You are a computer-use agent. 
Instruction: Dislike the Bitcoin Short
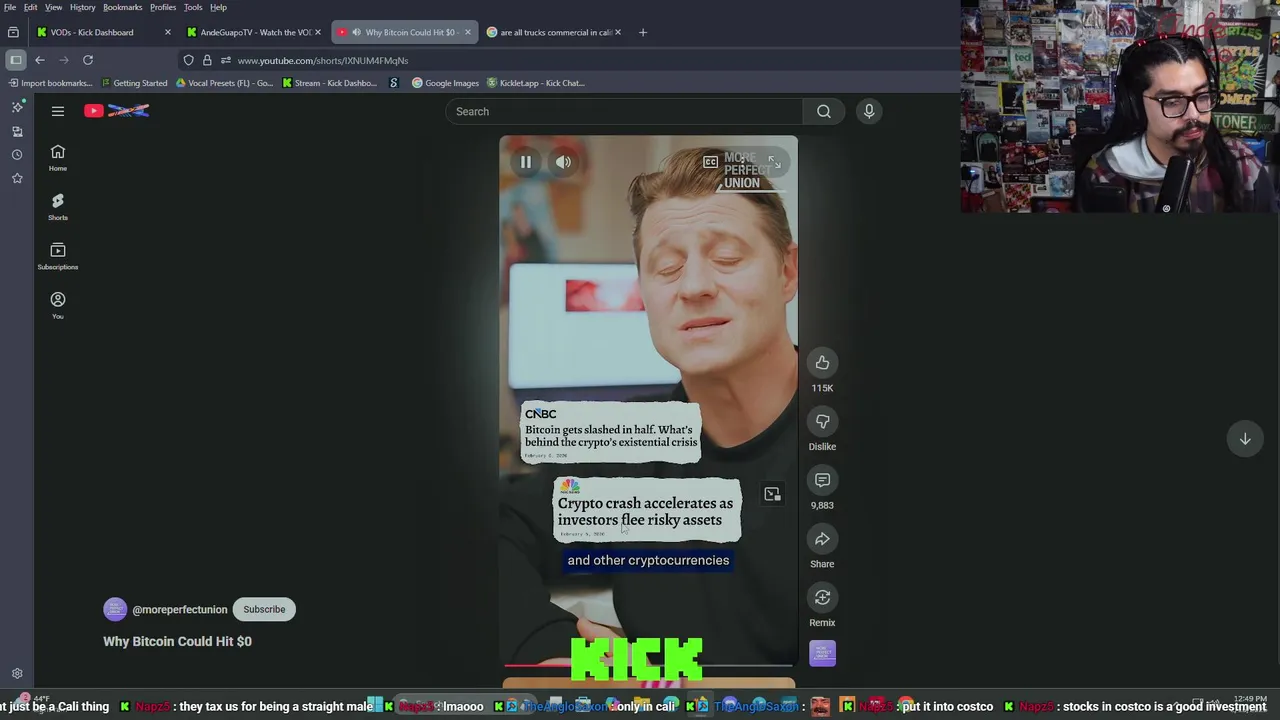coord(822,422)
